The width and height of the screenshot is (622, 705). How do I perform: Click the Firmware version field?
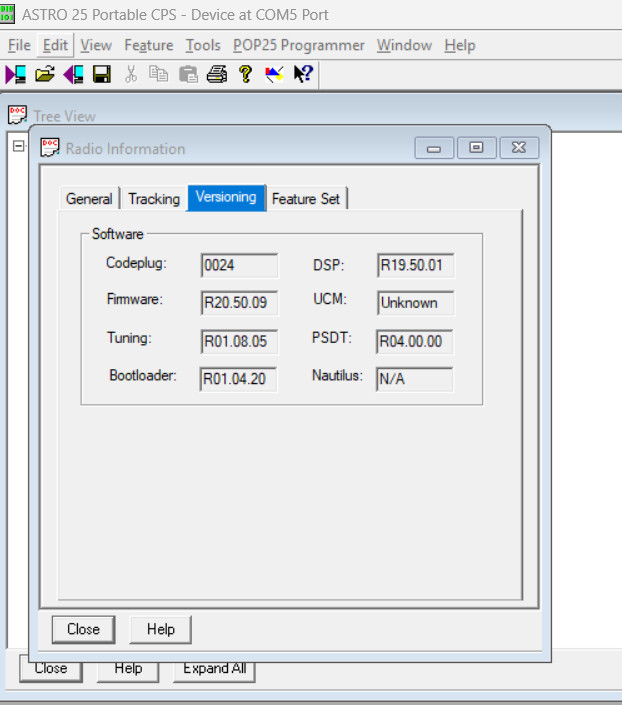point(239,303)
